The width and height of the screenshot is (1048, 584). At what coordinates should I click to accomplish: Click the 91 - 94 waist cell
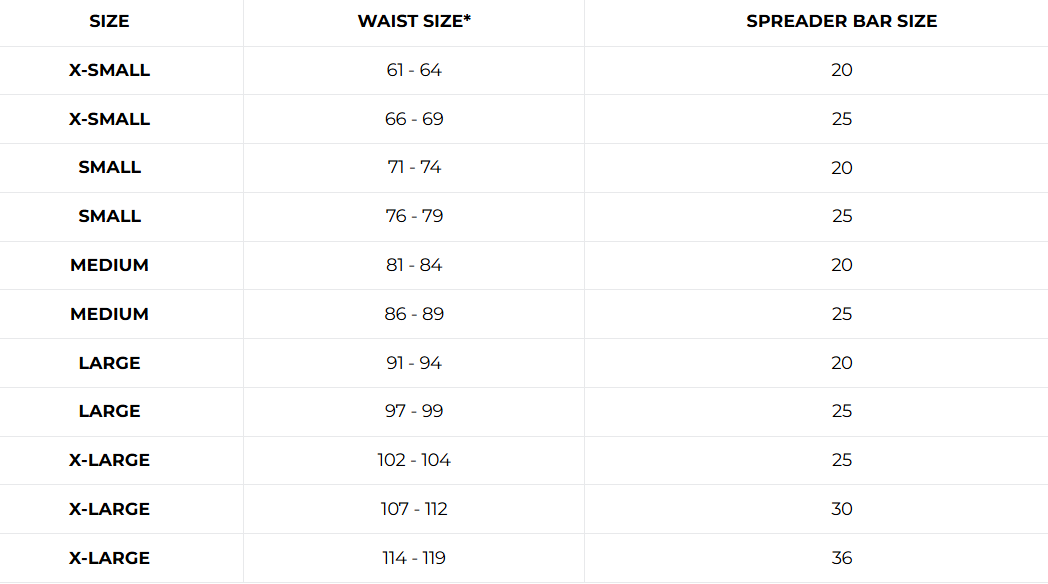pos(414,363)
